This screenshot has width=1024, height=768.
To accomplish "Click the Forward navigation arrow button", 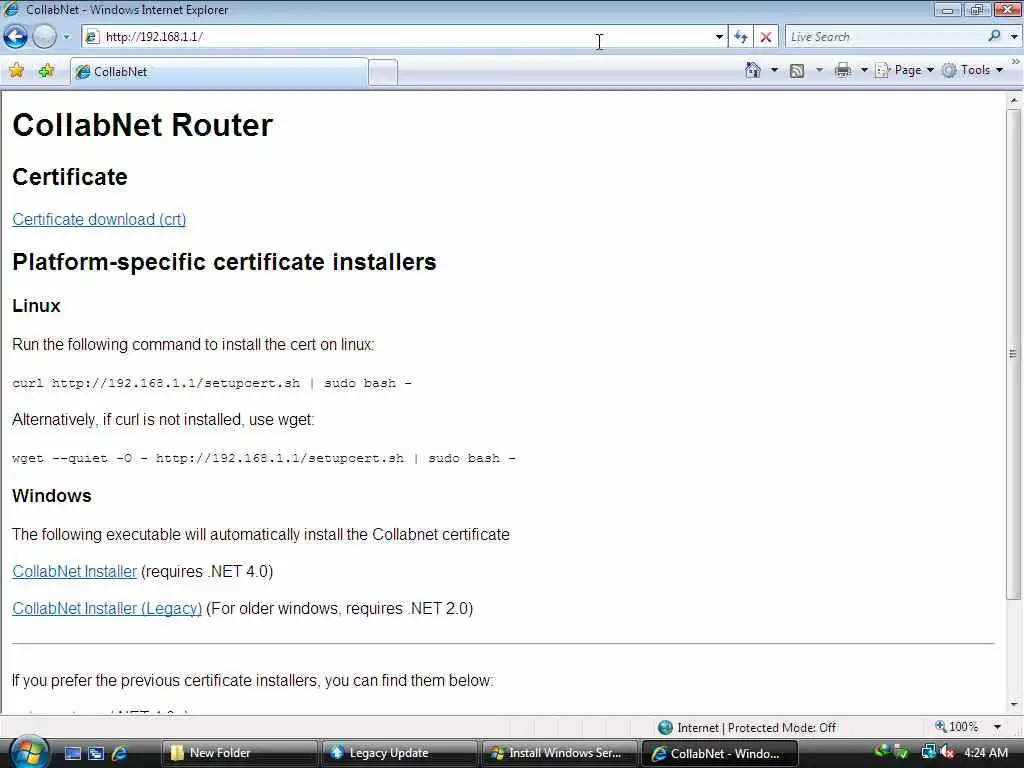I will (x=44, y=37).
